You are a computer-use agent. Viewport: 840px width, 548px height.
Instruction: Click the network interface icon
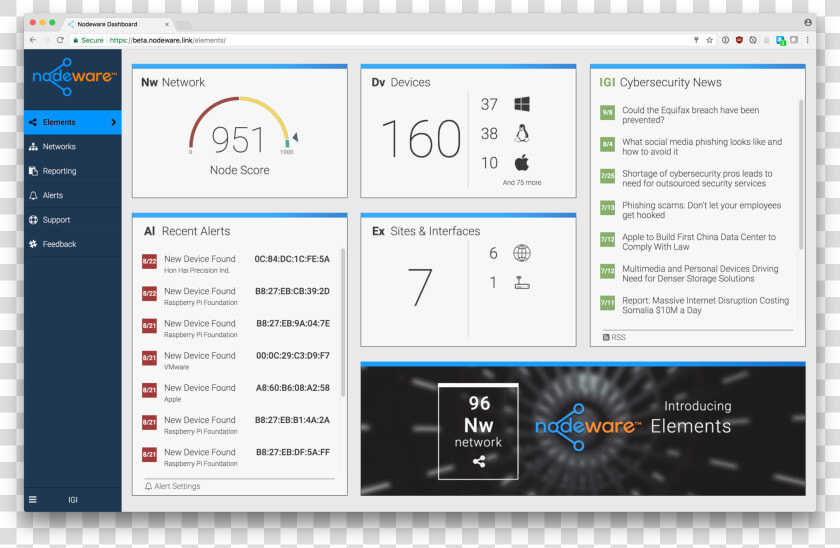(x=522, y=282)
